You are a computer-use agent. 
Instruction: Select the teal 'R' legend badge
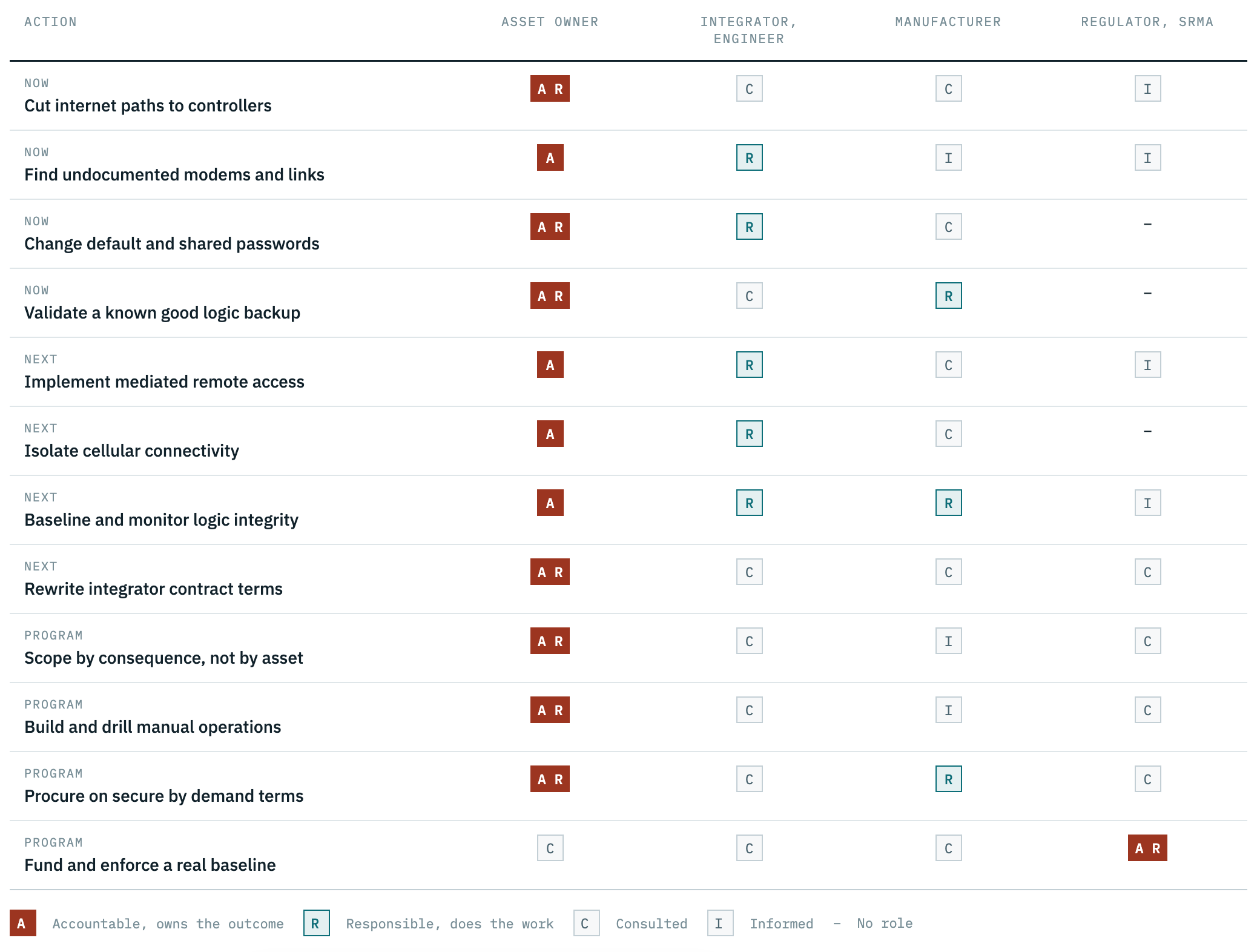point(316,923)
